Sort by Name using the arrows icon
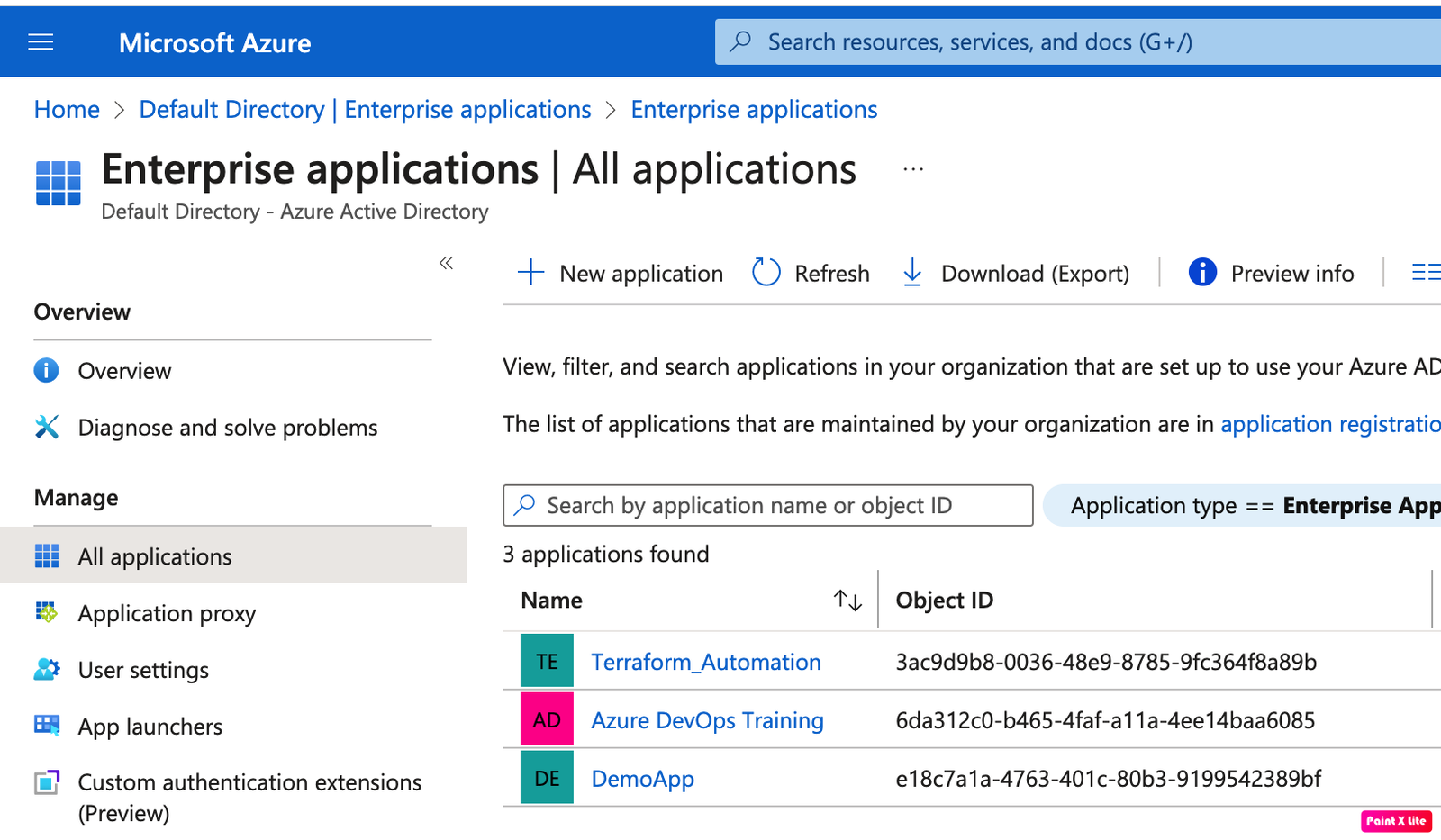Screen dimensions: 1441x840 pos(847,600)
